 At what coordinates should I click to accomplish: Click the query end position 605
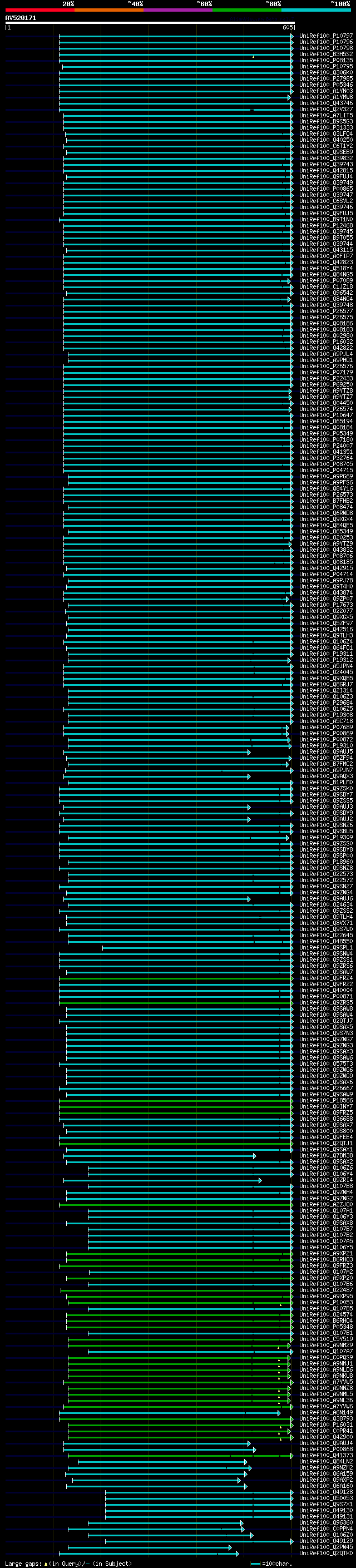(287, 27)
